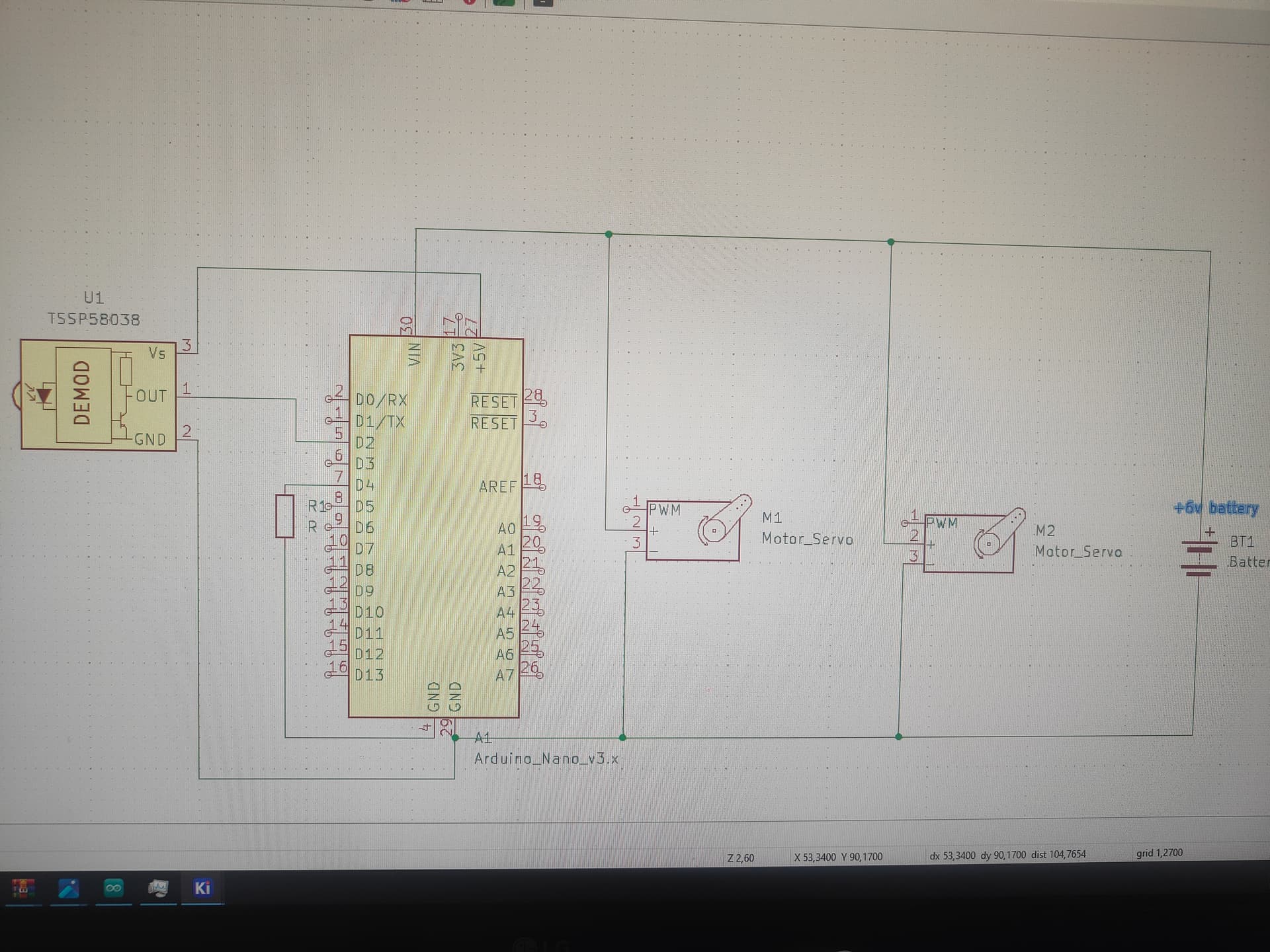The image size is (1270, 952).
Task: Click the Z 2,60 zoom status indicator
Action: (x=740, y=855)
